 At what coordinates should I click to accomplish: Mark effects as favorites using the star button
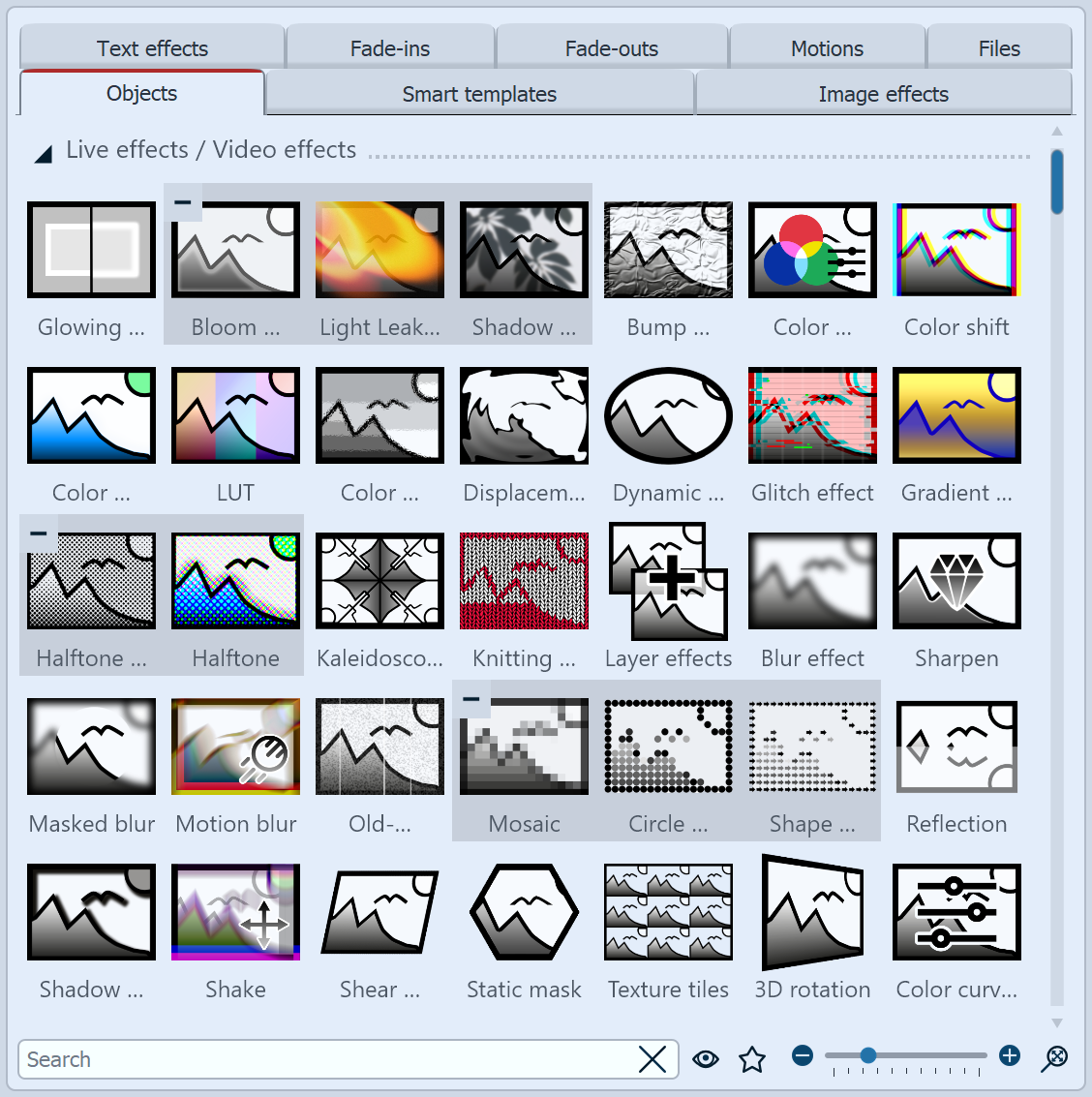pos(752,1059)
